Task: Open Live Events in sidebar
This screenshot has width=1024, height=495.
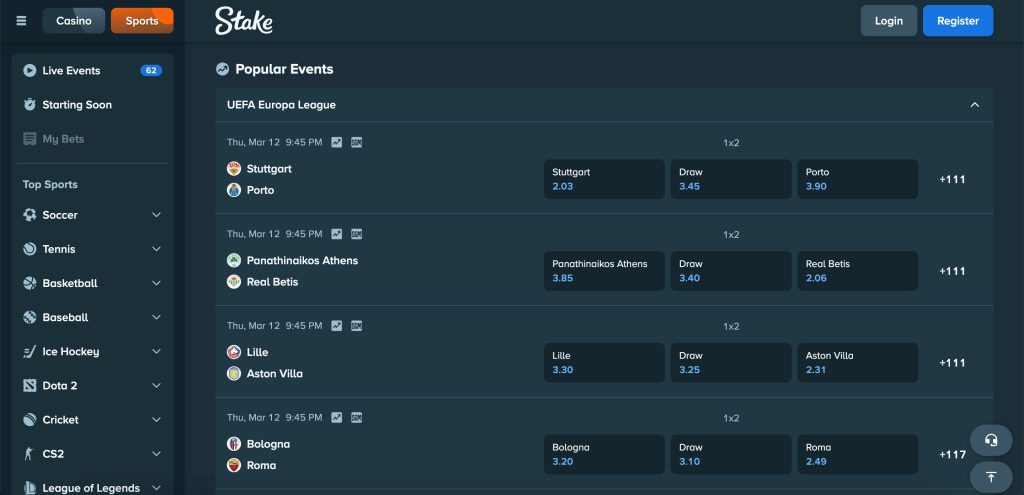Action: tap(92, 71)
